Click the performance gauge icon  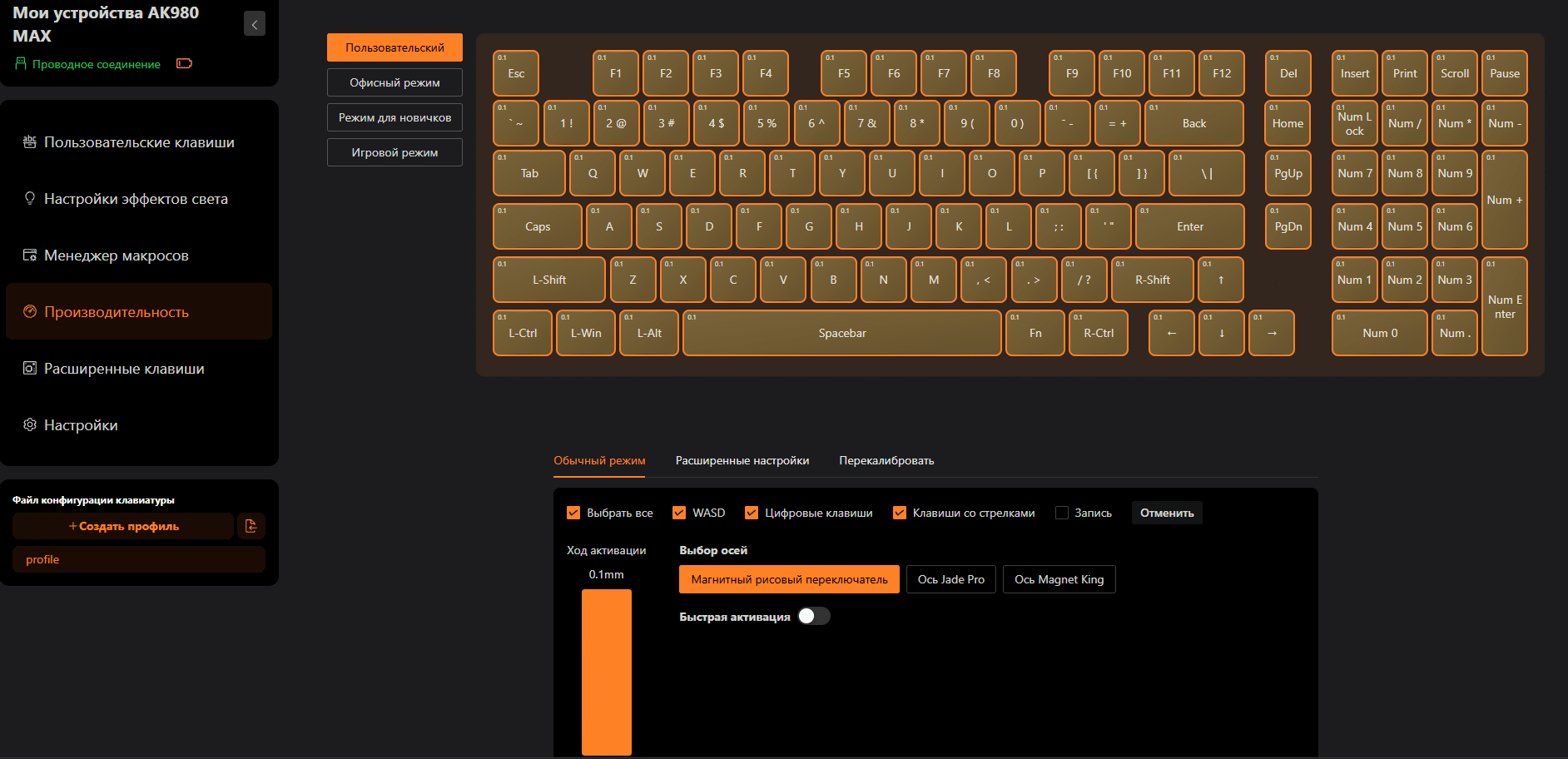coord(30,312)
